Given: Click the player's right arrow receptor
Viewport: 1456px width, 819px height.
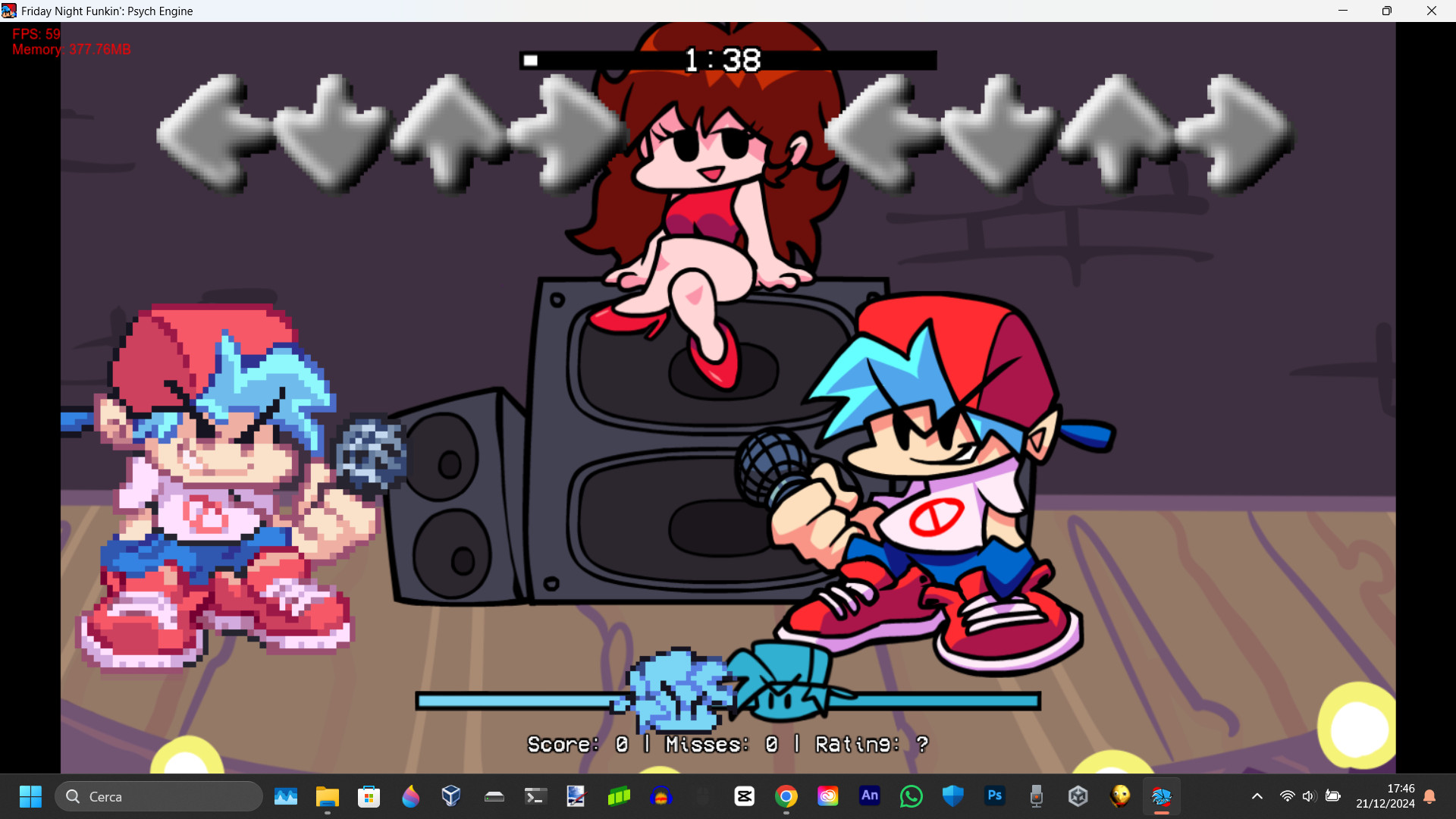Looking at the screenshot, I should click(1235, 134).
